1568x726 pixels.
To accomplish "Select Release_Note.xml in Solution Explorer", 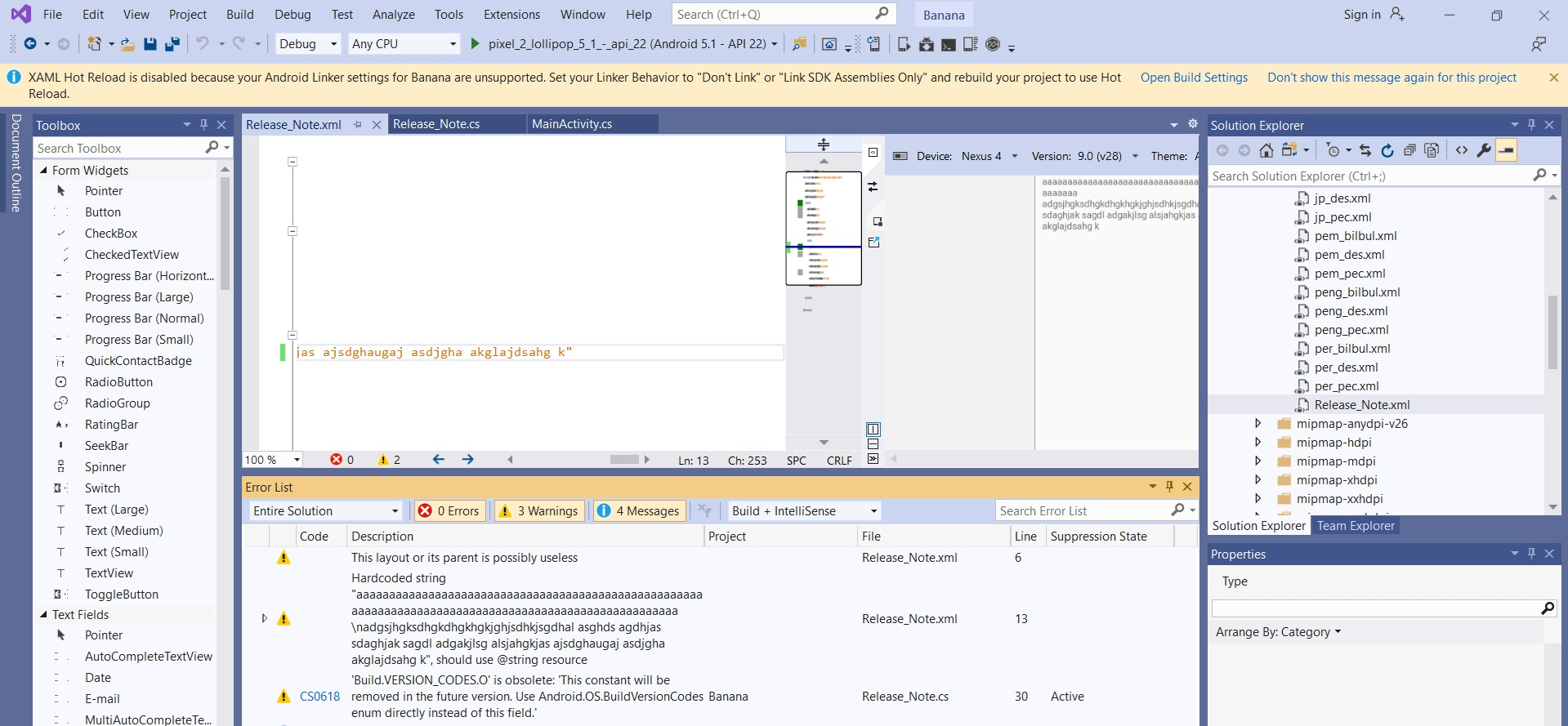I will pos(1361,405).
